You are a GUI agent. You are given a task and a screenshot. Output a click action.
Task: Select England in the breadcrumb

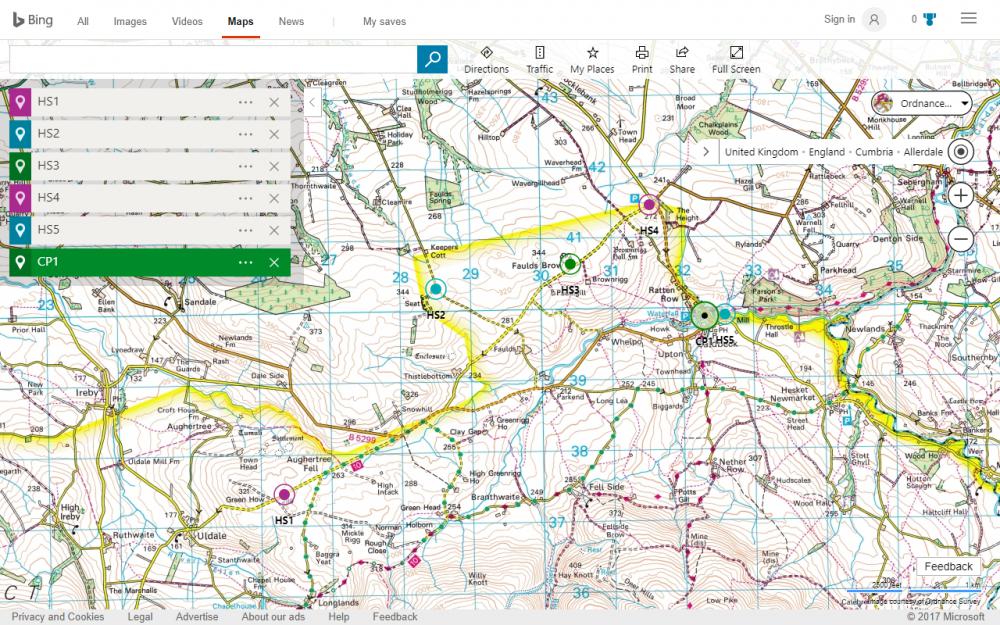tap(827, 152)
